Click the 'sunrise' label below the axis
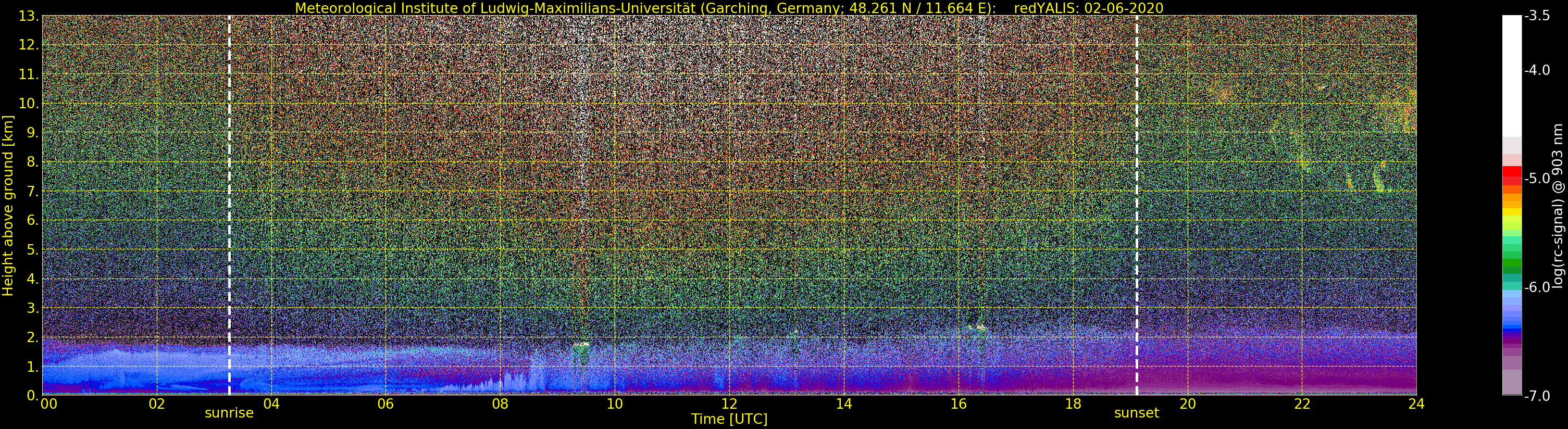Viewport: 1568px width, 429px height. coord(229,413)
